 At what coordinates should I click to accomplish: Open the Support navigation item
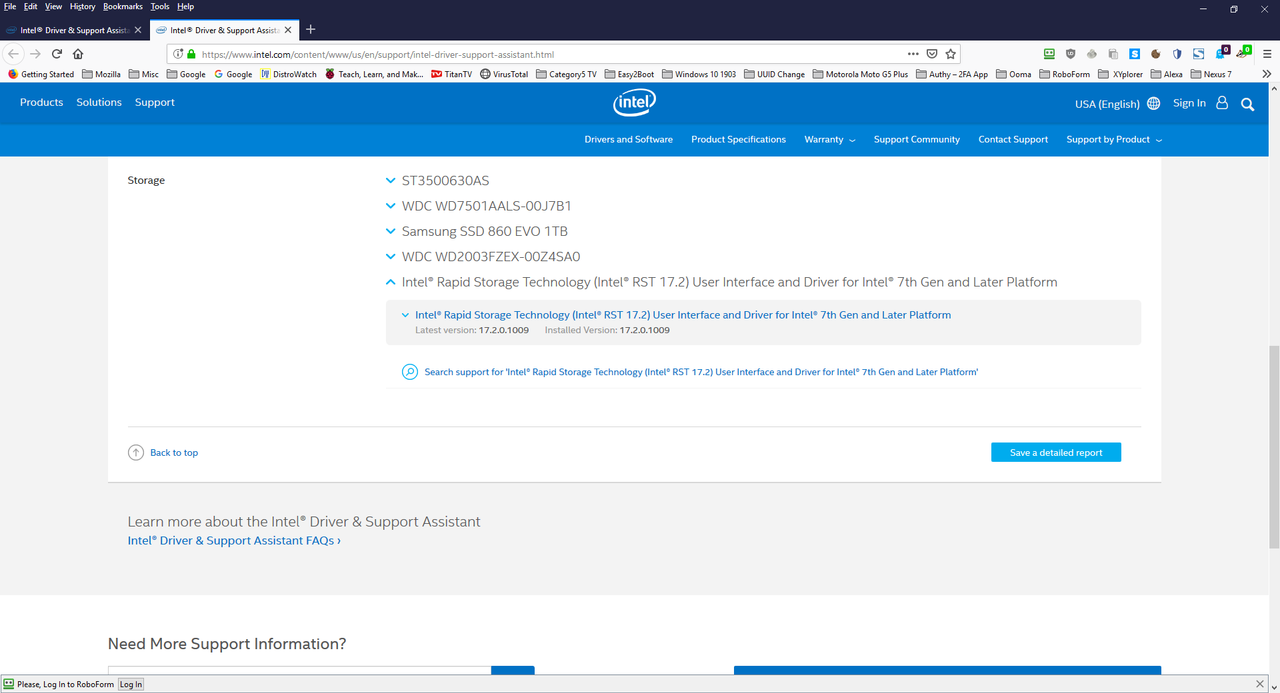(x=155, y=102)
